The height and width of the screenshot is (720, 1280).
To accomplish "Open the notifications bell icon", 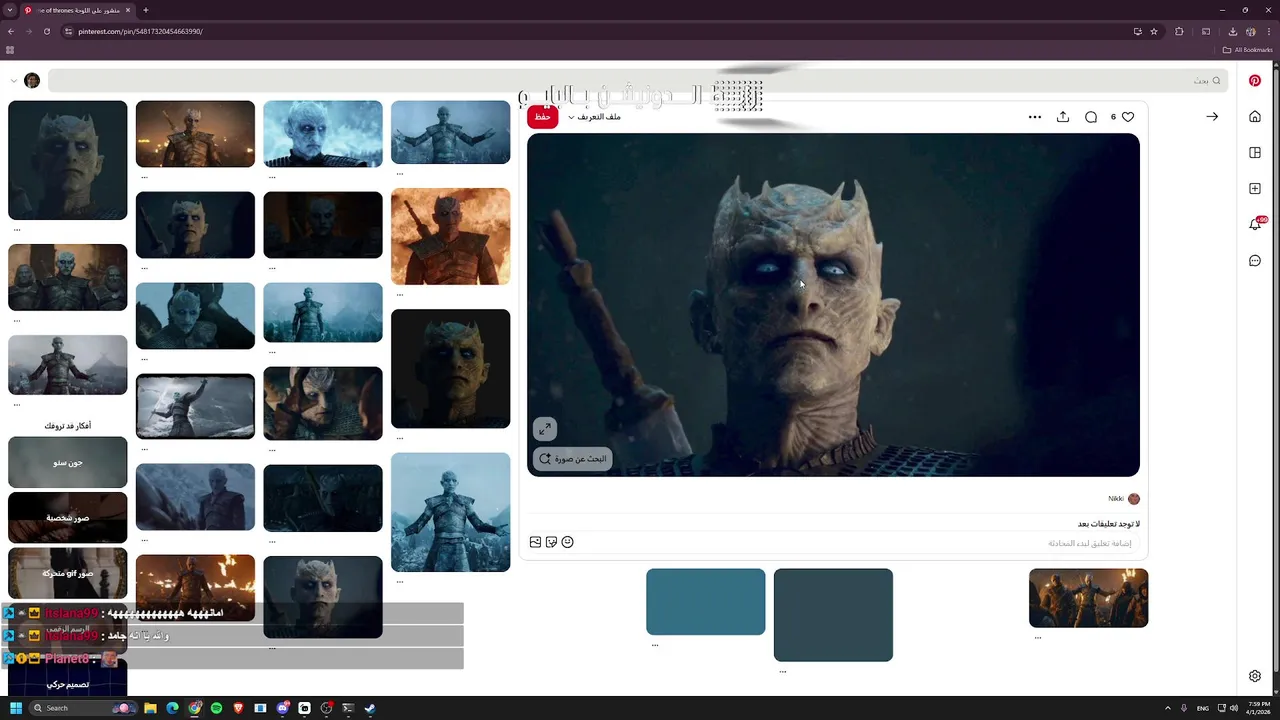I will point(1255,225).
